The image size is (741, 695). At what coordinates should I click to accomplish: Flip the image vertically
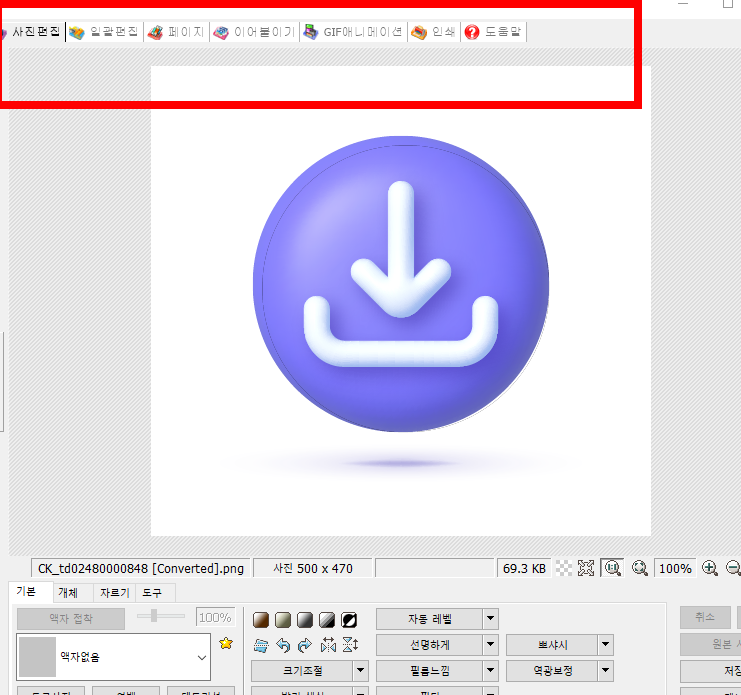point(350,645)
